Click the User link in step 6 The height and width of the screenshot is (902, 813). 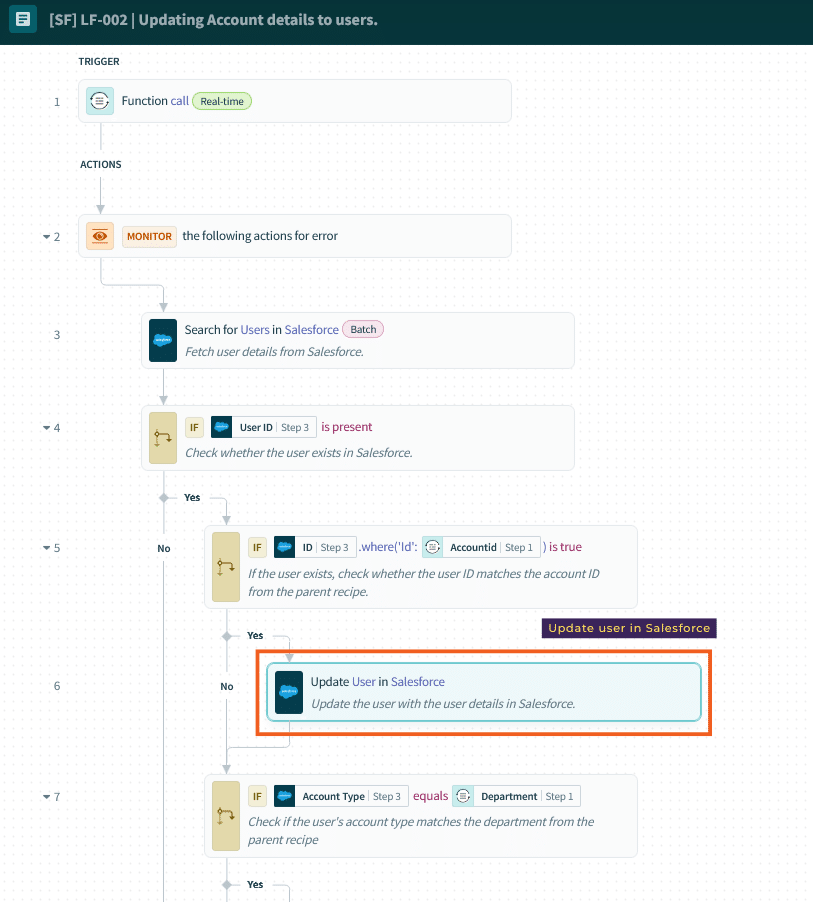(x=364, y=682)
